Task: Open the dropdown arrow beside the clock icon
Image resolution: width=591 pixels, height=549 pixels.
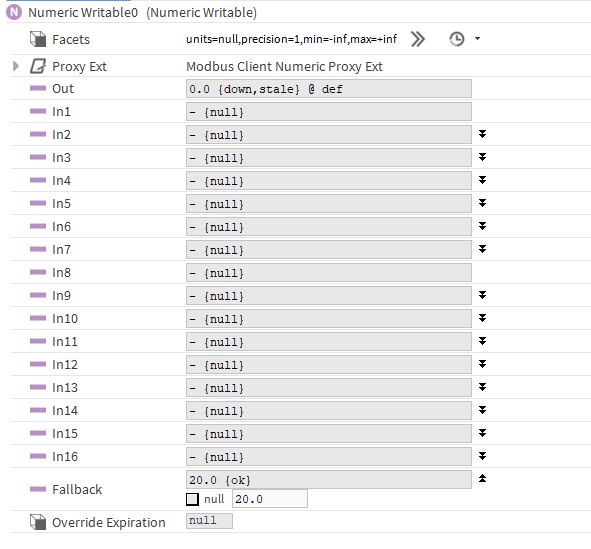Action: pos(478,38)
